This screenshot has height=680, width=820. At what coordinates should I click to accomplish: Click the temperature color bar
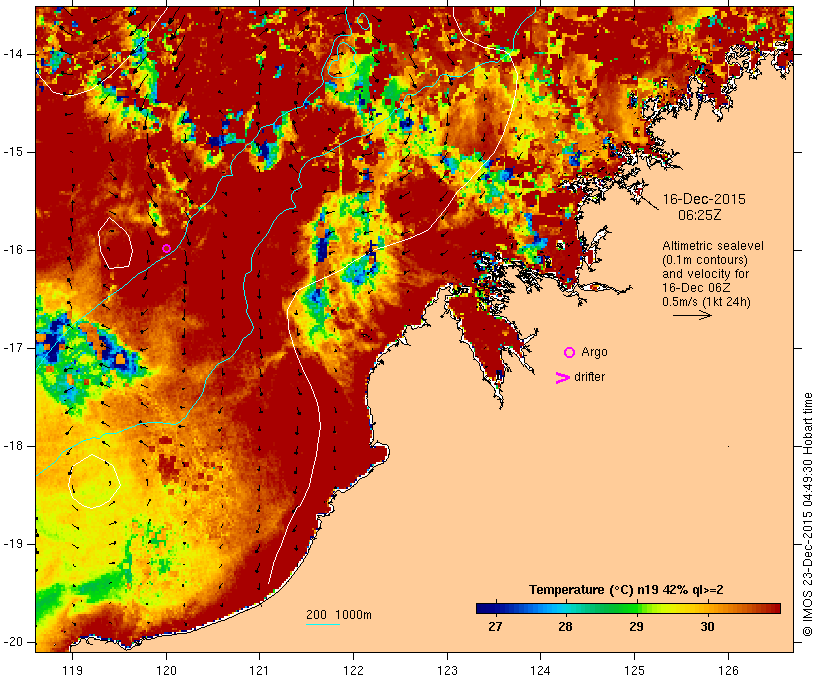pyautogui.click(x=628, y=608)
